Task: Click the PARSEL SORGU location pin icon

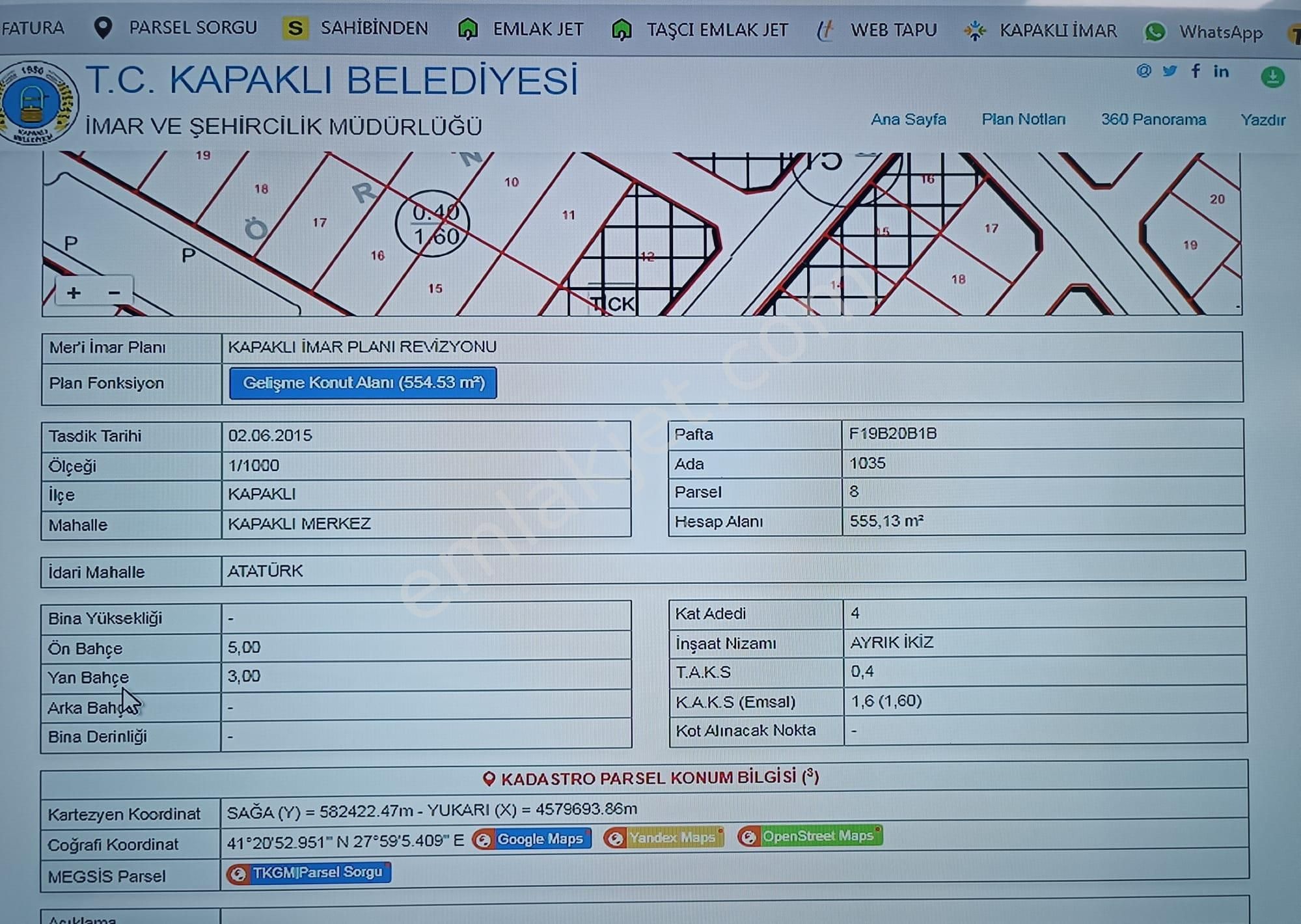Action: tap(102, 28)
